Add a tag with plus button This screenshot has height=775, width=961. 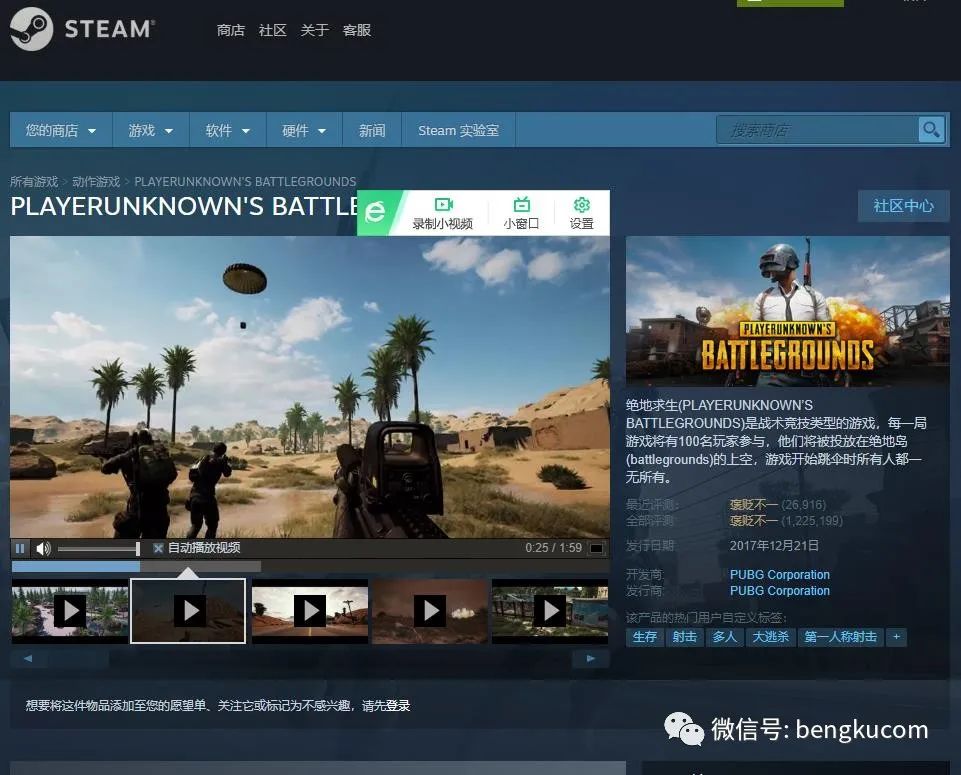[897, 637]
